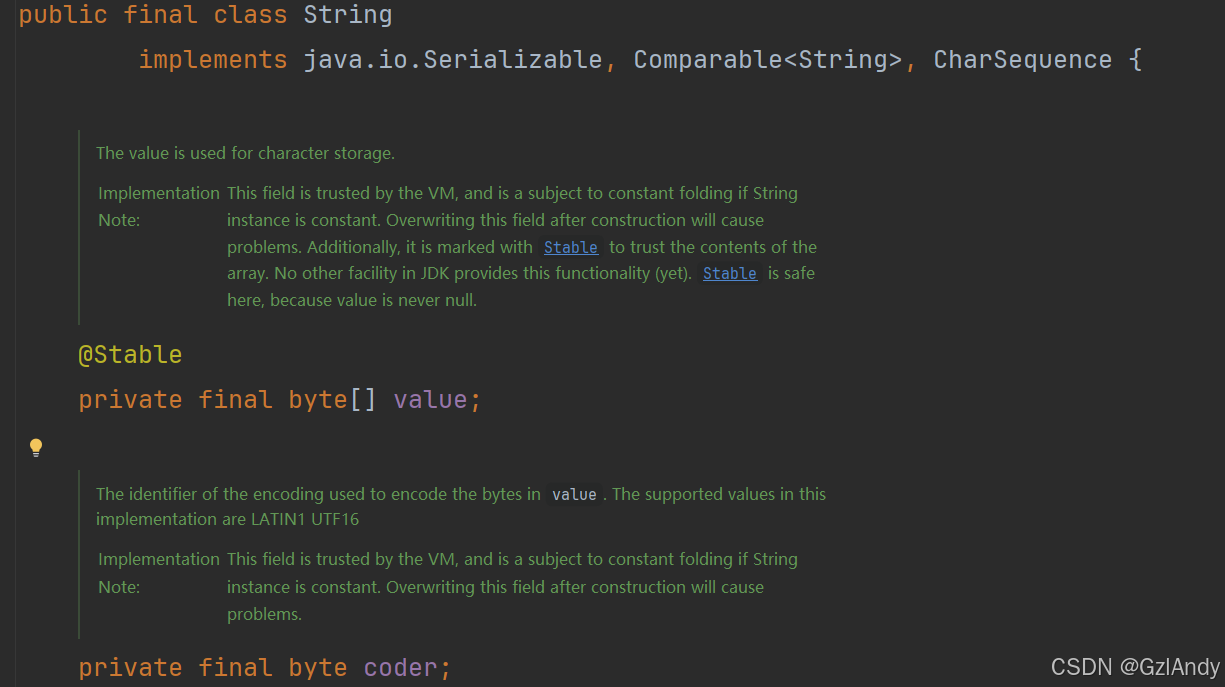Click the @Stable annotation above value
The height and width of the screenshot is (687, 1225).
(130, 354)
